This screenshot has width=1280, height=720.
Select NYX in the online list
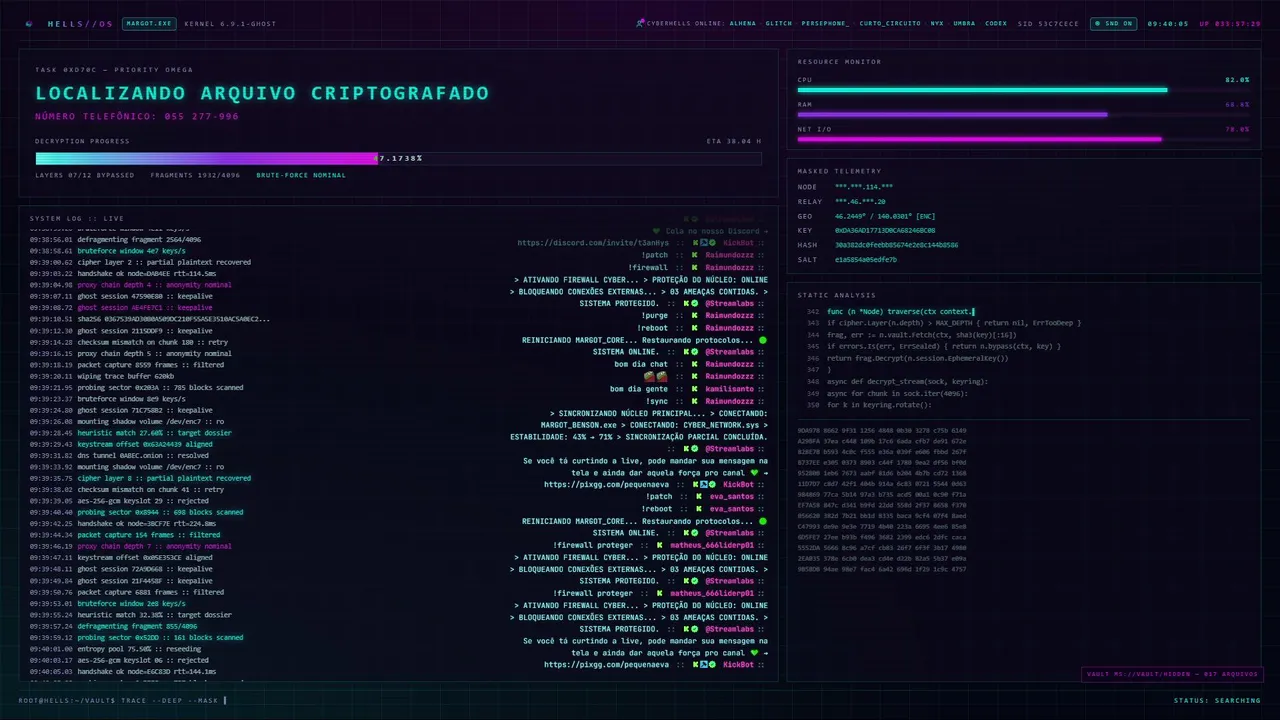point(937,23)
